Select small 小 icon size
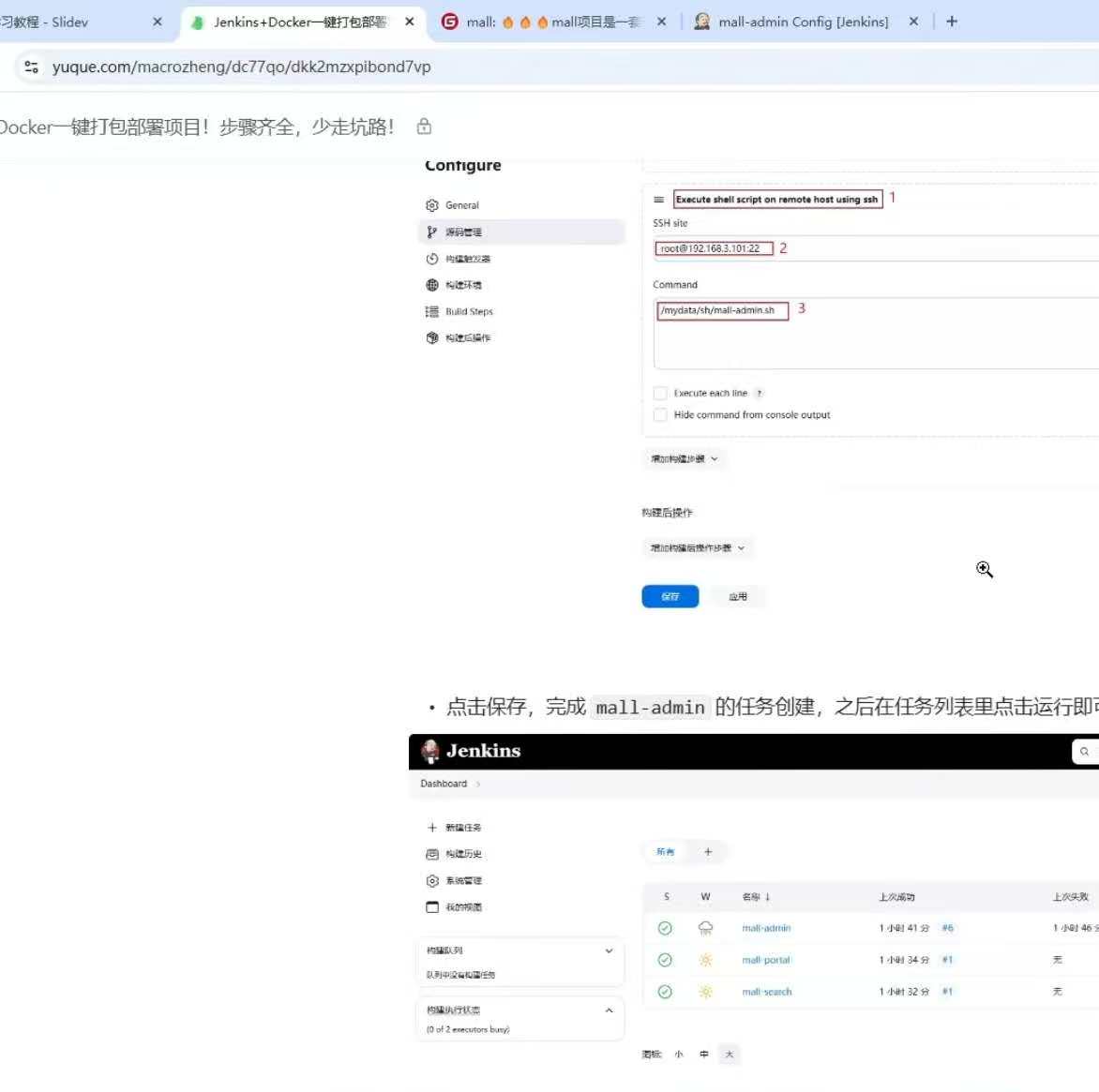1099x1092 pixels. click(x=679, y=1055)
